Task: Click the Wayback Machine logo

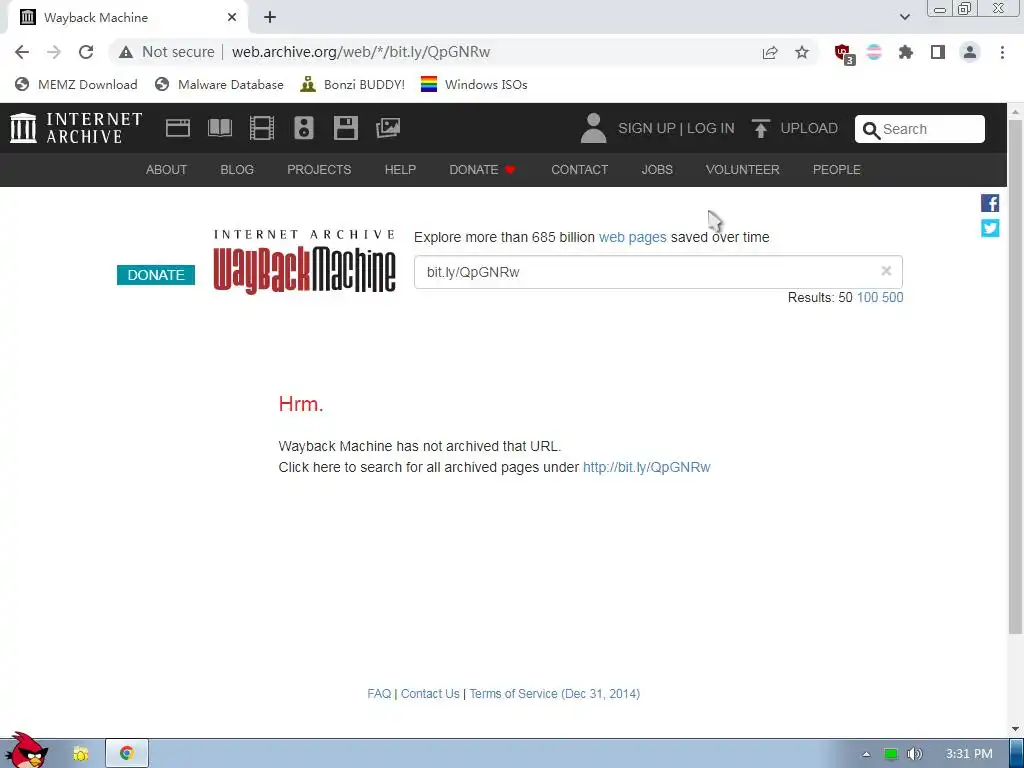Action: 304,261
